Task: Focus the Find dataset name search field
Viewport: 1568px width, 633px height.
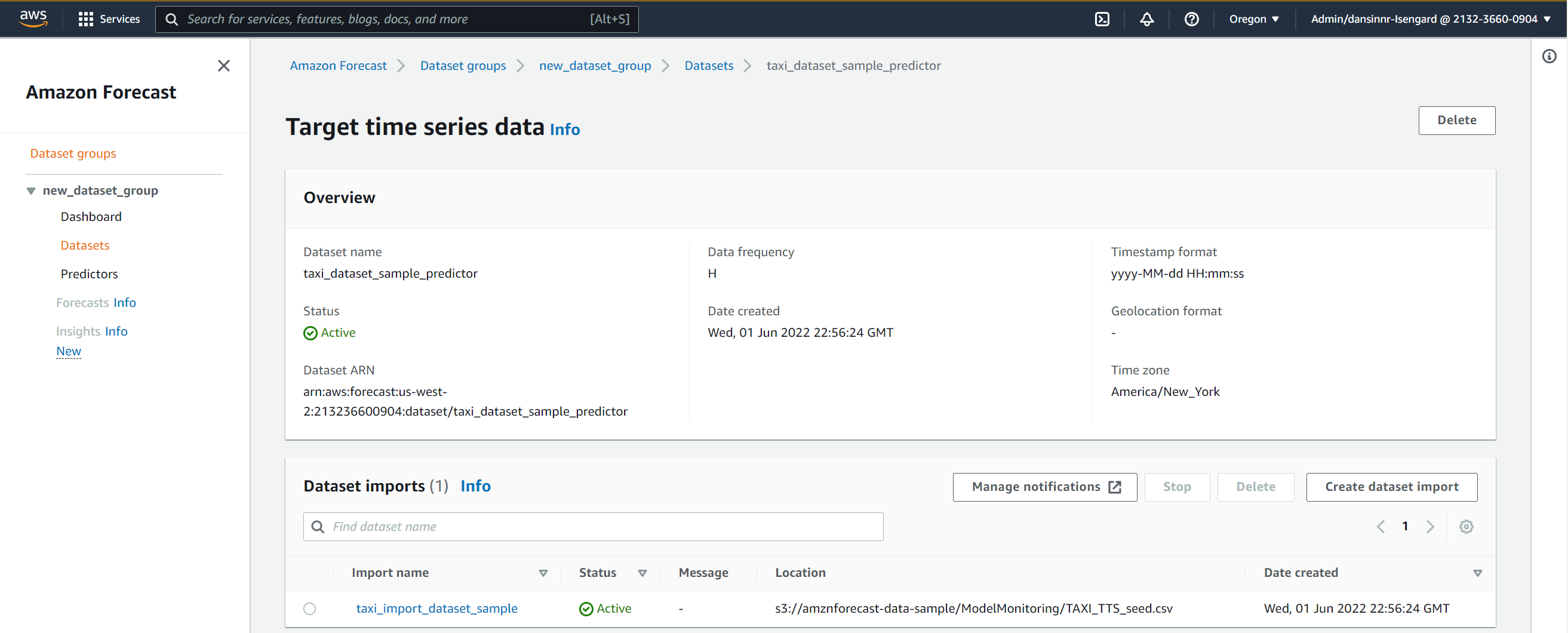Action: (593, 527)
